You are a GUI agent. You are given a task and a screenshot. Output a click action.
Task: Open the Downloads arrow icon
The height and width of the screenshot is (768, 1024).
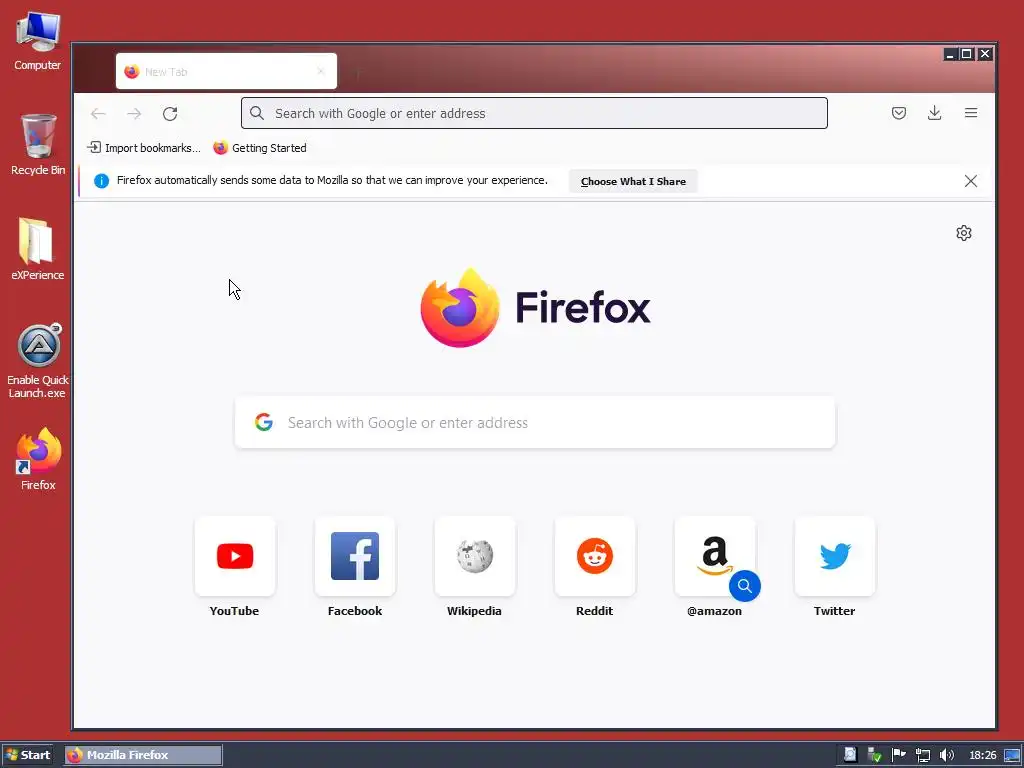(935, 113)
